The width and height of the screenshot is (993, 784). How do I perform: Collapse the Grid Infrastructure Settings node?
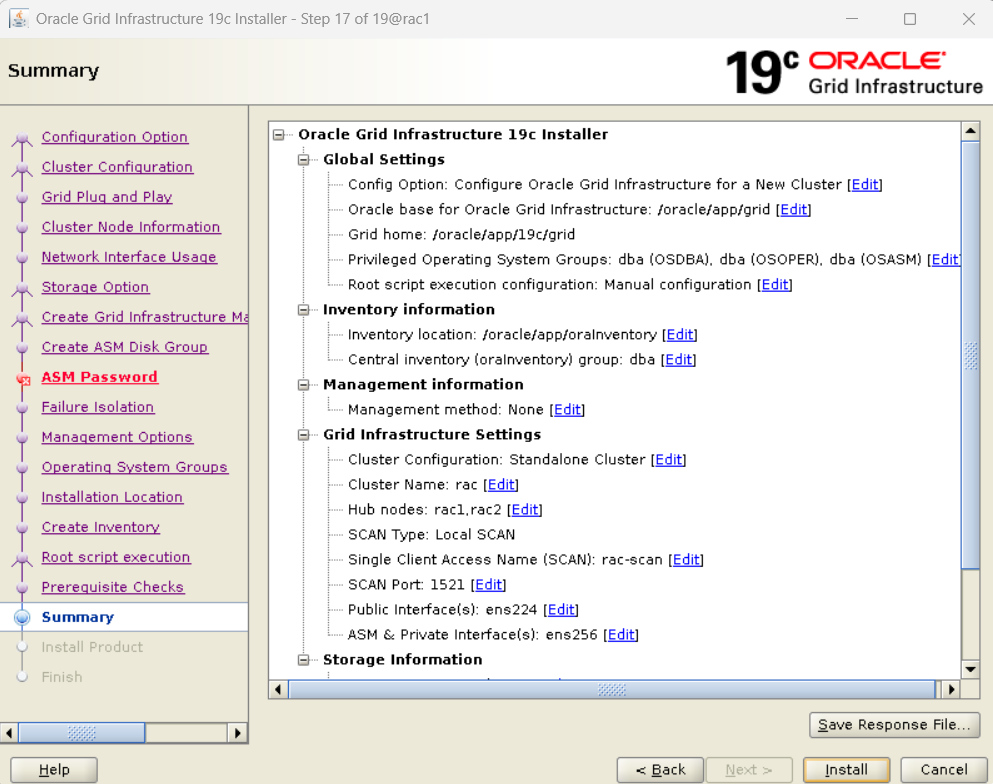(304, 434)
